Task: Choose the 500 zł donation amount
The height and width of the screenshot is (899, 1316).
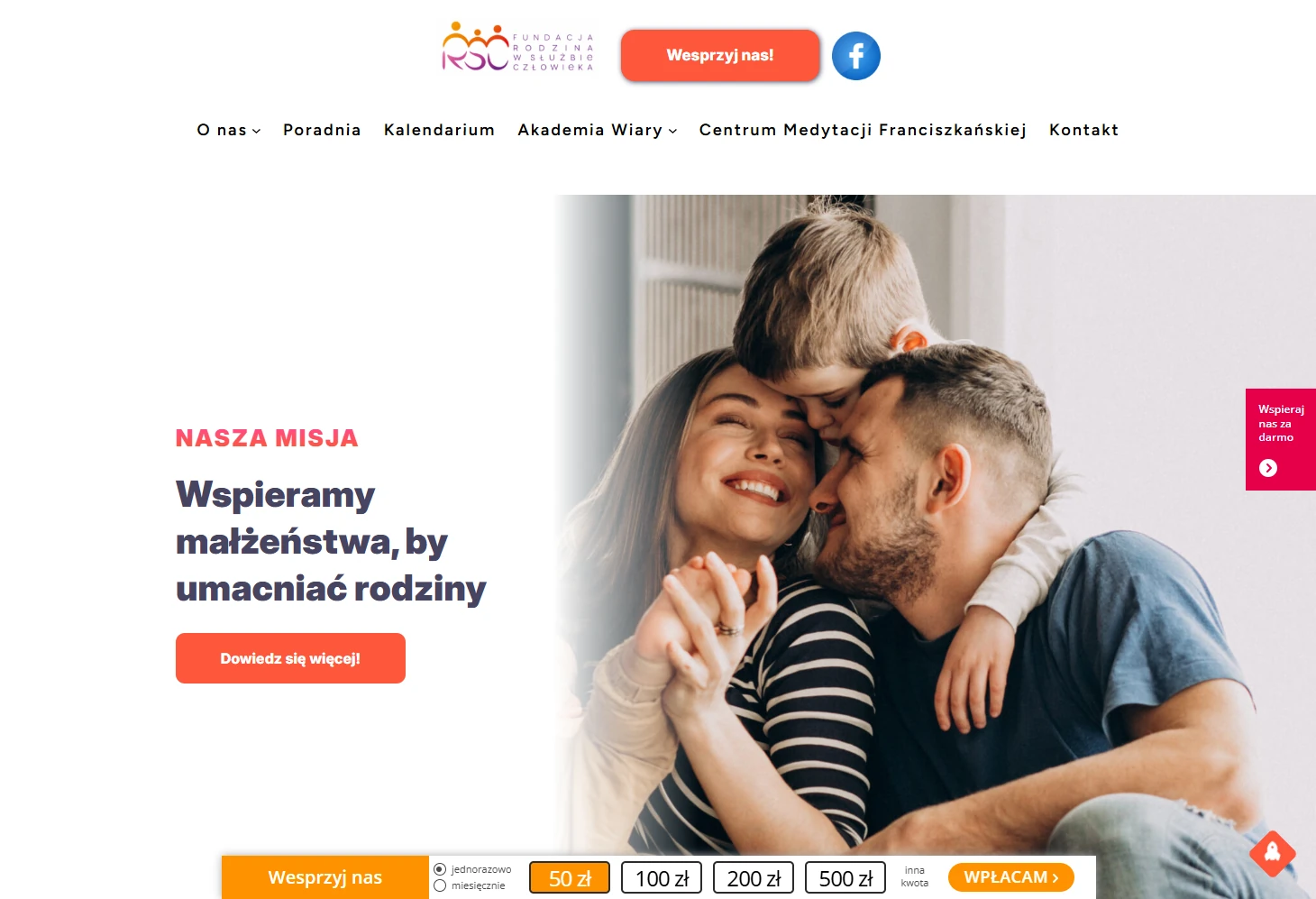Action: click(845, 877)
